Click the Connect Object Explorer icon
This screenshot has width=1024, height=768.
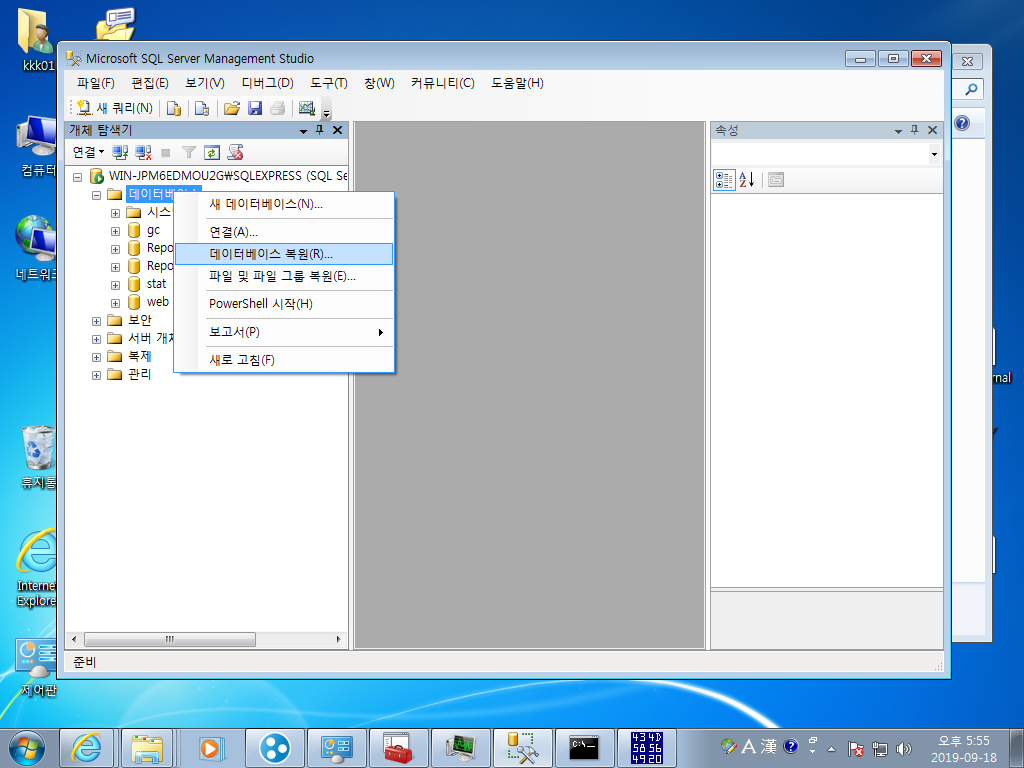pyautogui.click(x=120, y=153)
